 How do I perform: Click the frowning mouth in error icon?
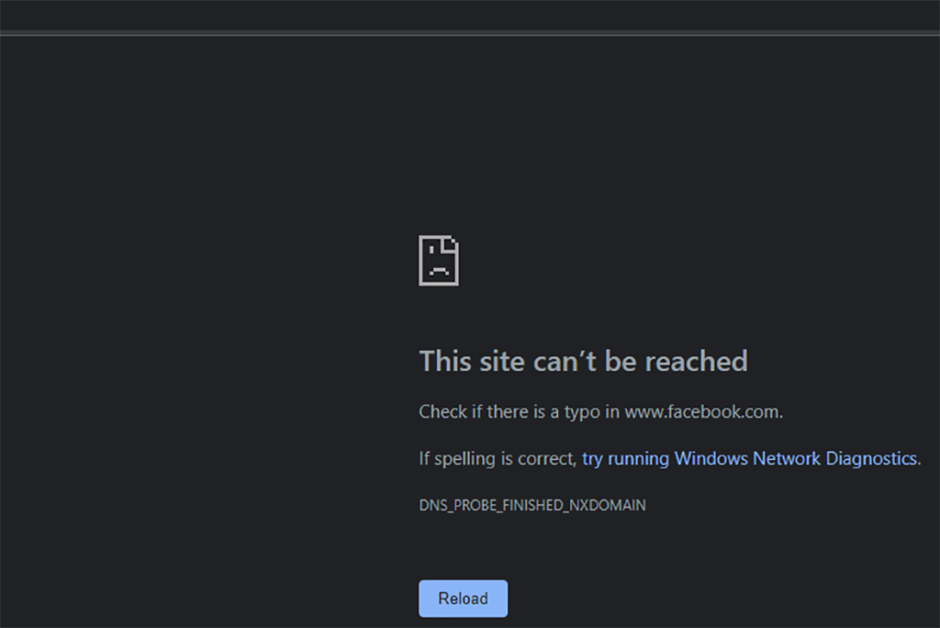(439, 271)
